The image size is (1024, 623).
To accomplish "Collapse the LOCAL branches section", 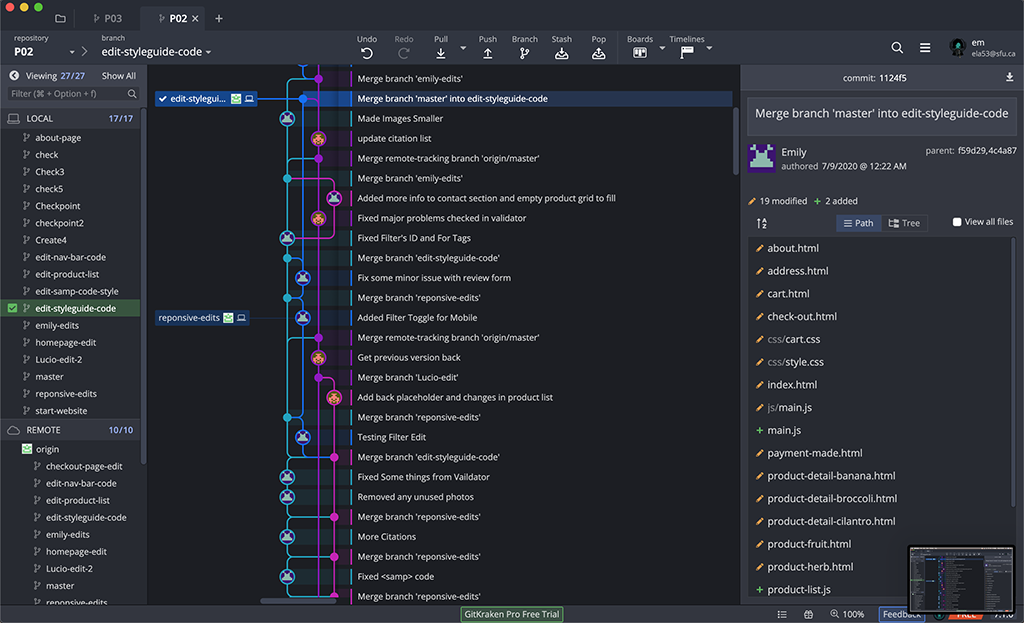I will (x=71, y=118).
